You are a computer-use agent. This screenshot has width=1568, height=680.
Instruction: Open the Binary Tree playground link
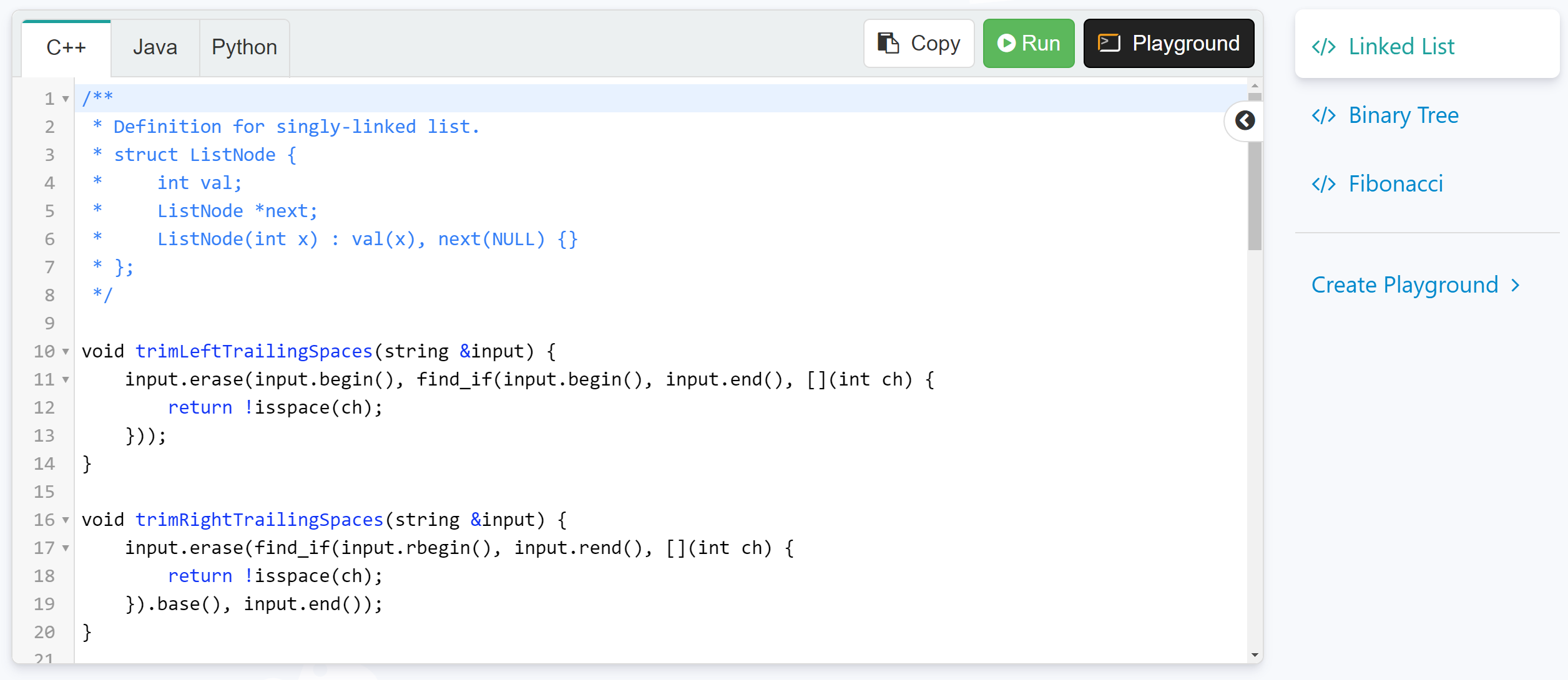coord(1403,115)
